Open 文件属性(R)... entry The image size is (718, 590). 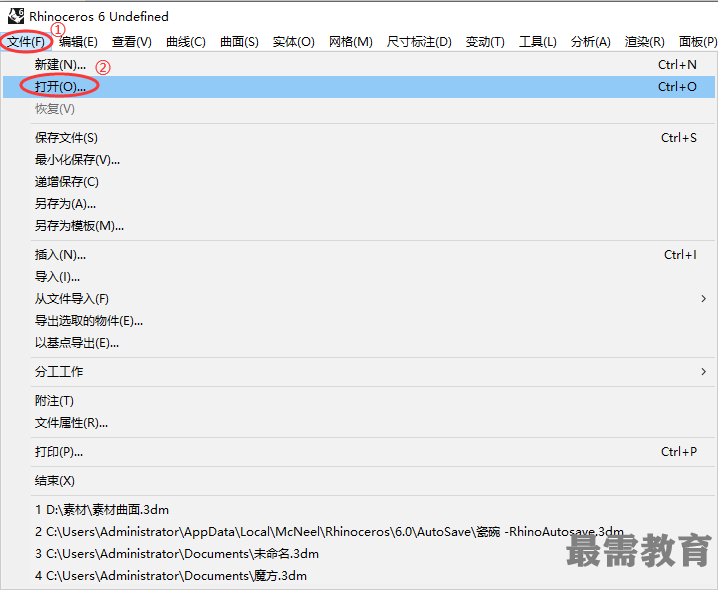[359, 423]
